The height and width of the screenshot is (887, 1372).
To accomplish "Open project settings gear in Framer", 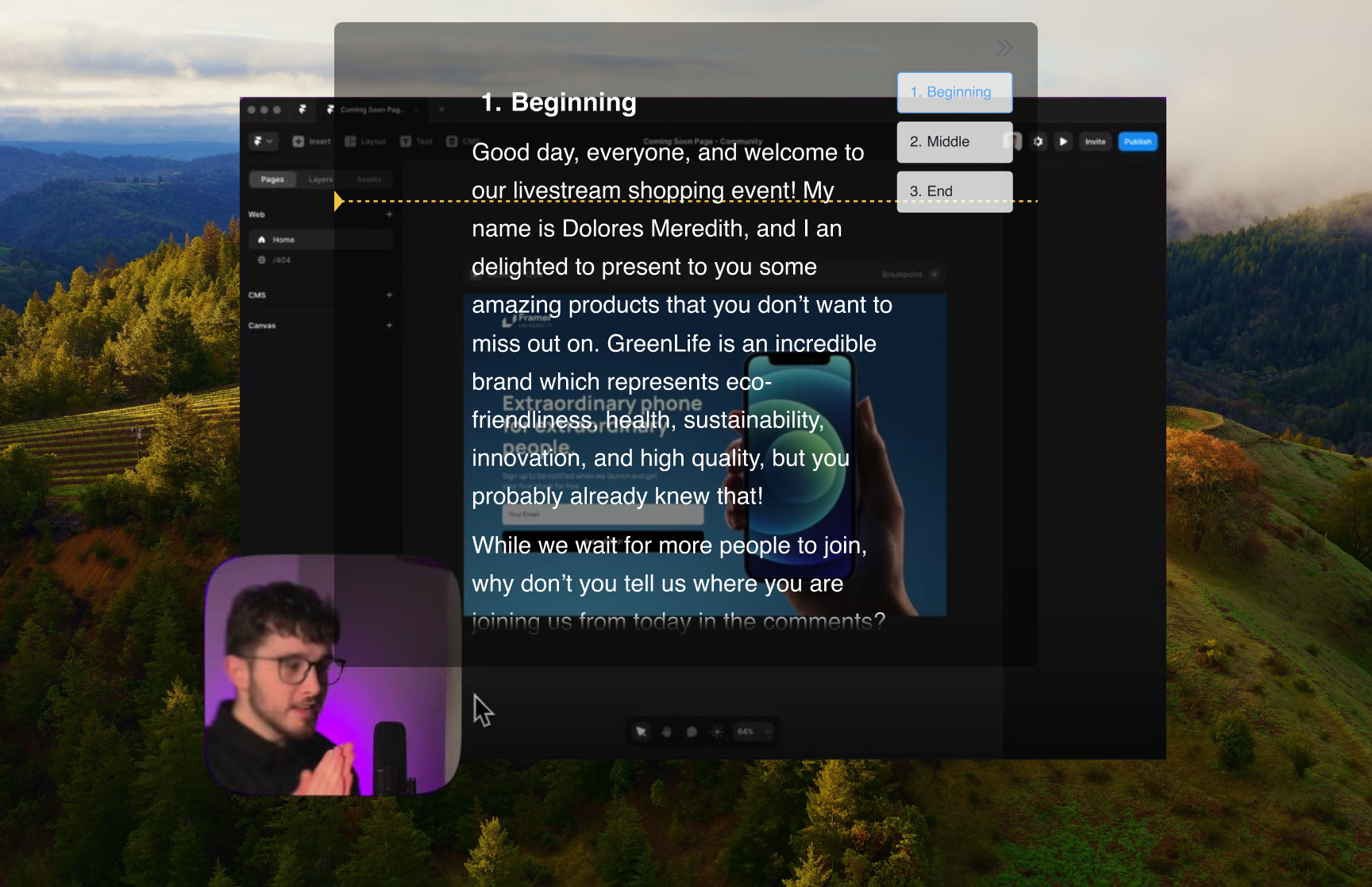I will [1038, 141].
